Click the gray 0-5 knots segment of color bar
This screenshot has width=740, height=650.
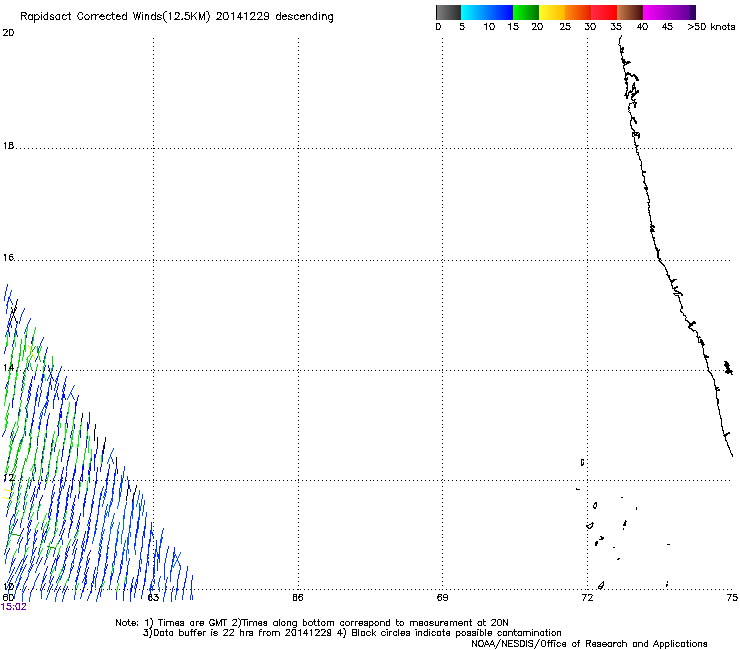pos(448,12)
